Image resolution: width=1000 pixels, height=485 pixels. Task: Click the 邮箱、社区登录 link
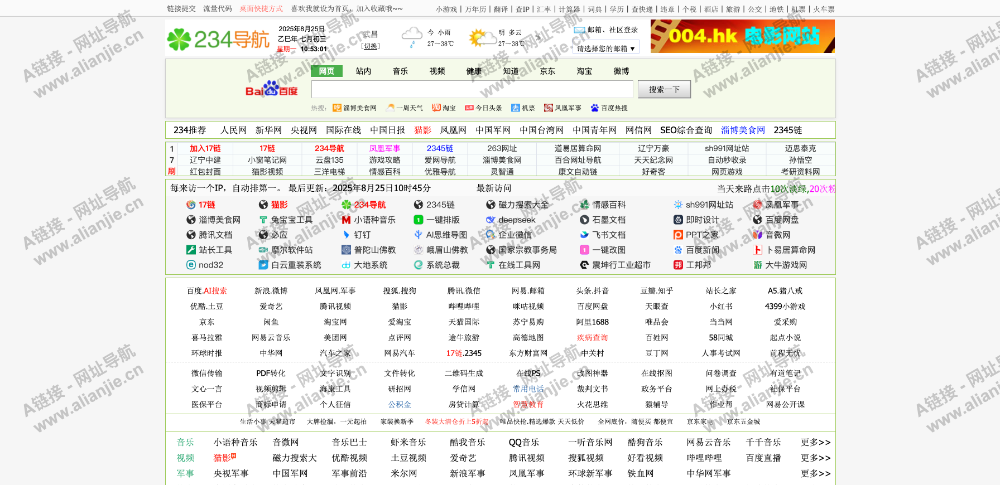612,29
